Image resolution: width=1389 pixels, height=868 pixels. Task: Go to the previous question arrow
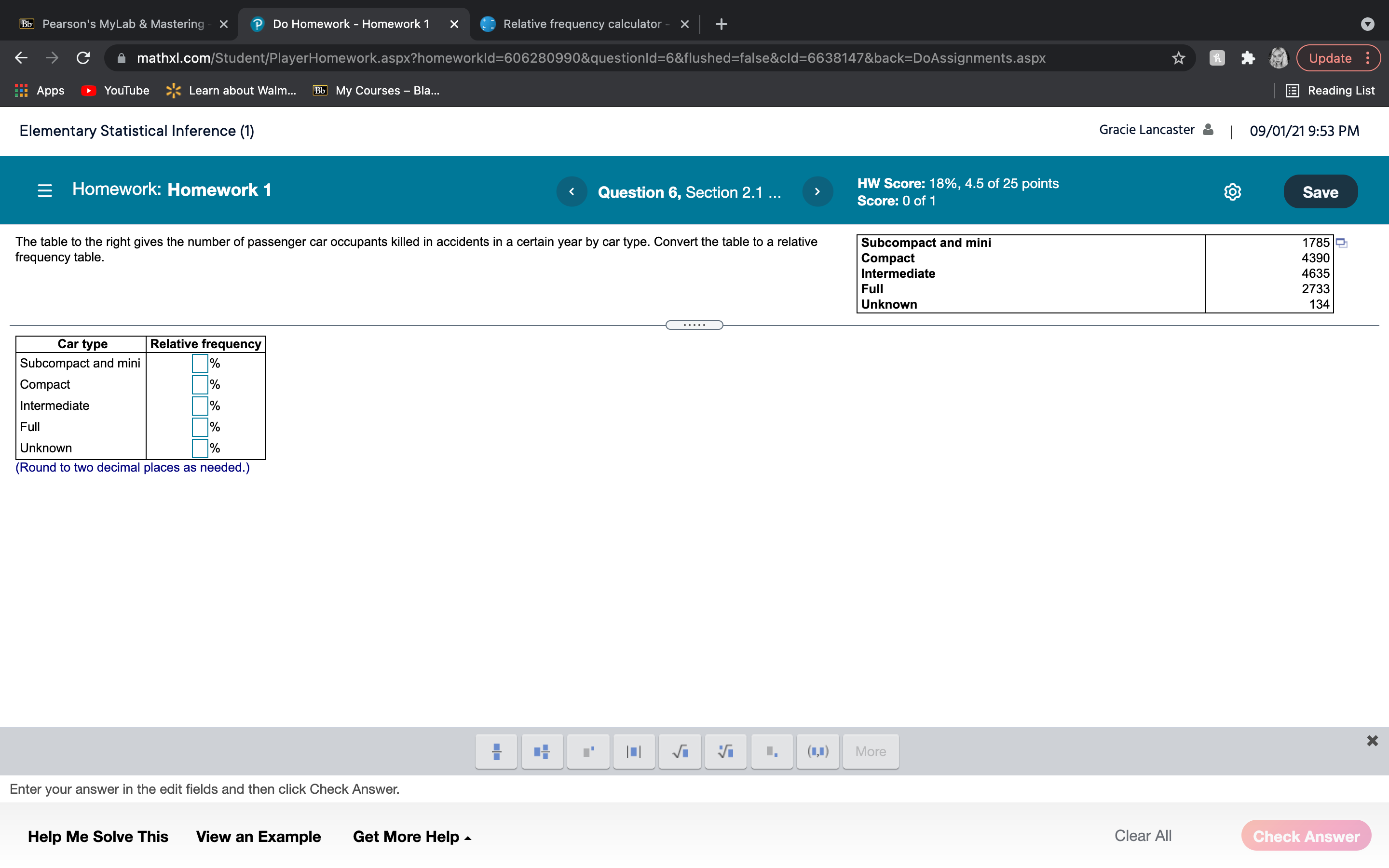point(572,192)
